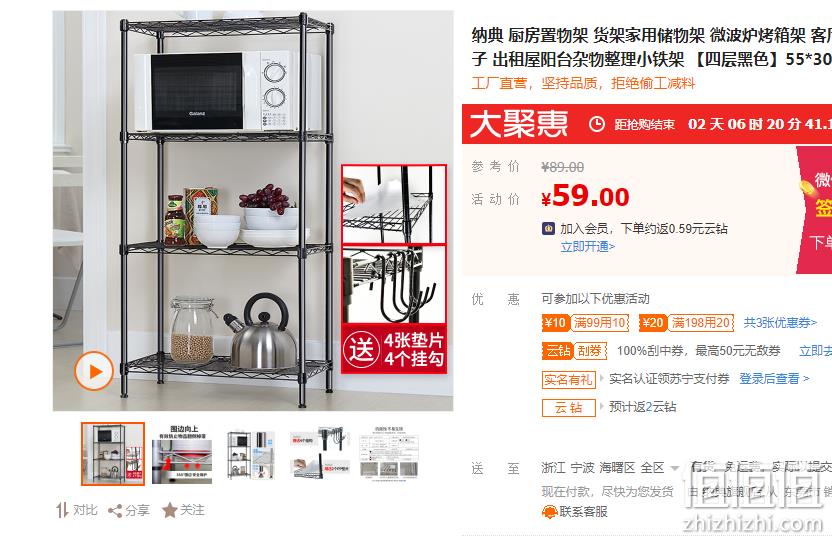
Task: Click the 云钻 刮券 promotion tag
Action: click(x=574, y=351)
